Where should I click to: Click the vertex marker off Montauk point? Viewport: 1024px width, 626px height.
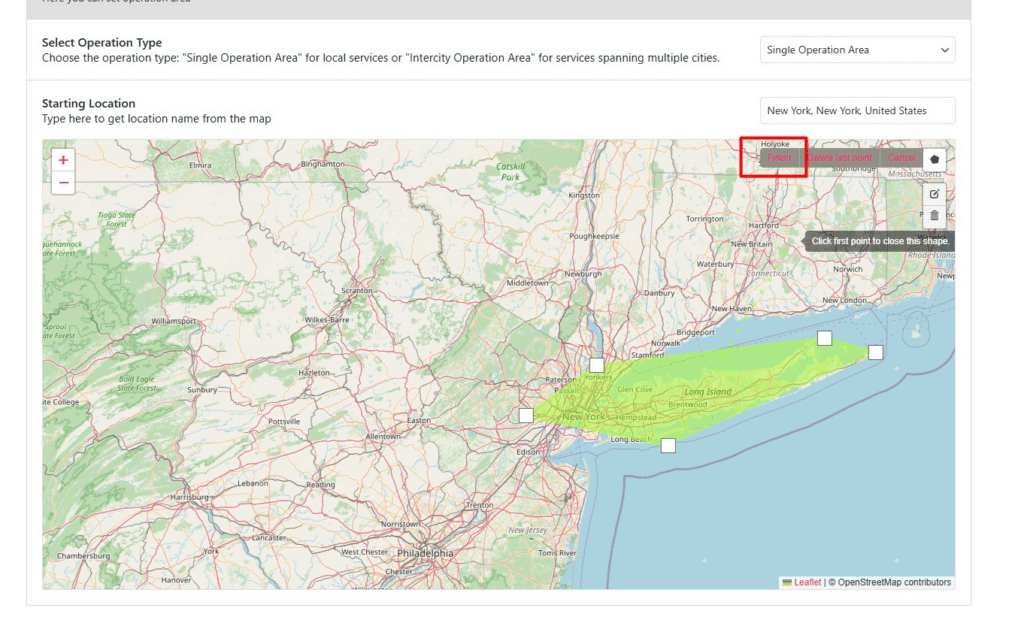click(x=877, y=351)
